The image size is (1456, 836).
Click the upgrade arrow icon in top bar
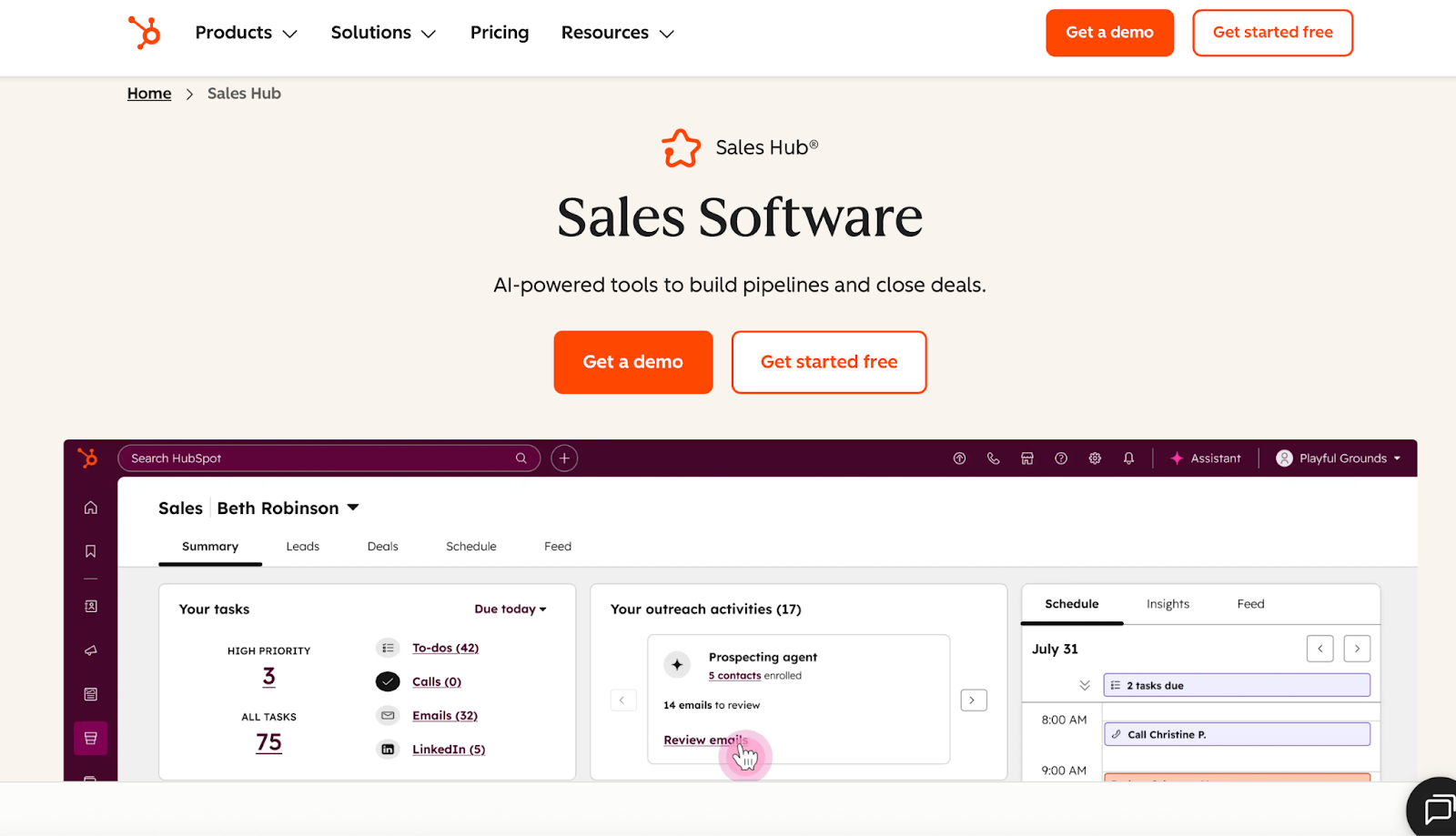point(959,458)
